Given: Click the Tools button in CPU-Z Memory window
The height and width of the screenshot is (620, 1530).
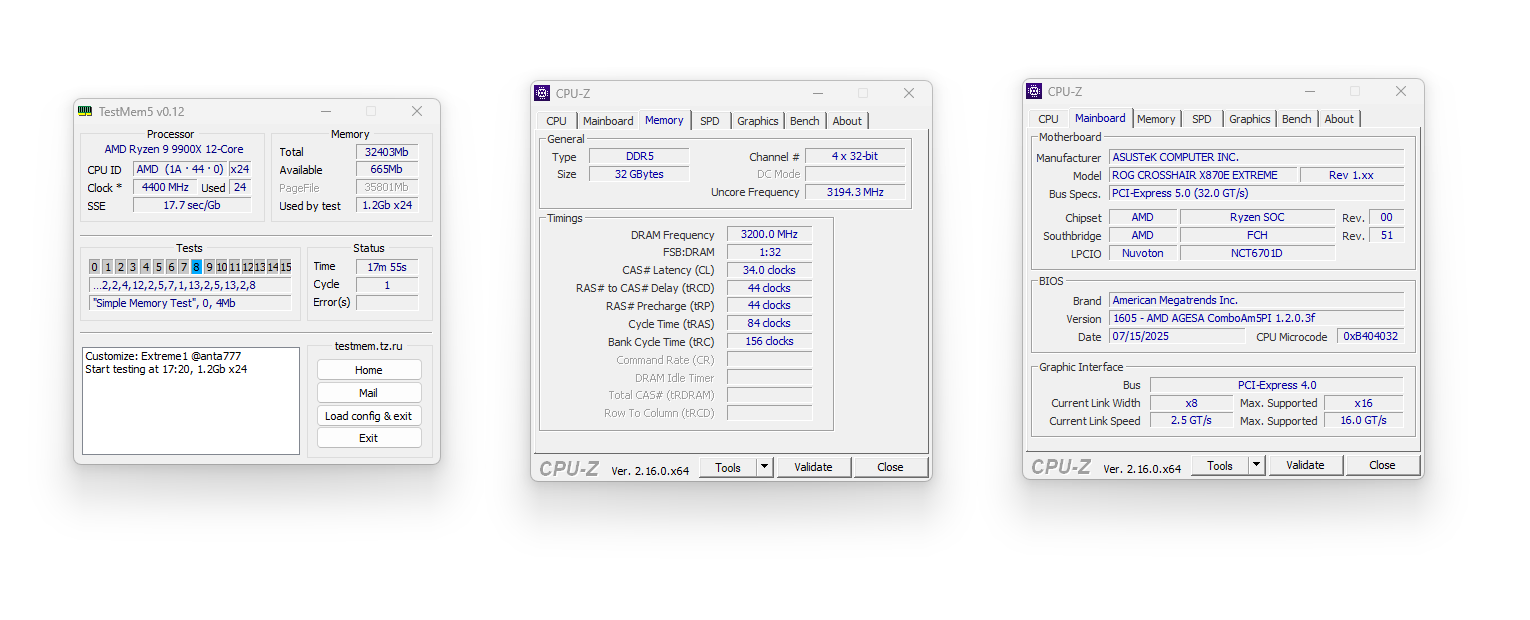Looking at the screenshot, I should click(x=728, y=467).
